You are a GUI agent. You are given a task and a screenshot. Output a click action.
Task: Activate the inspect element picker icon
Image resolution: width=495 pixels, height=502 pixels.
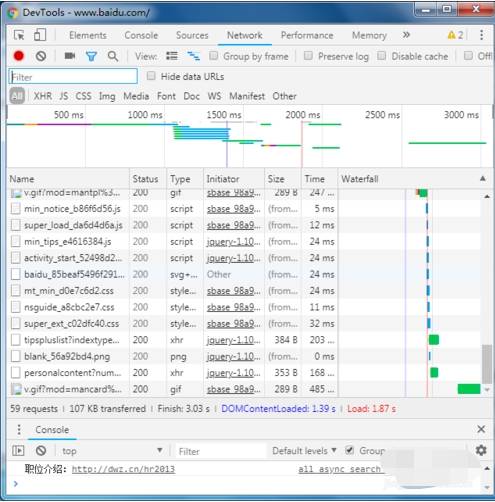click(19, 35)
